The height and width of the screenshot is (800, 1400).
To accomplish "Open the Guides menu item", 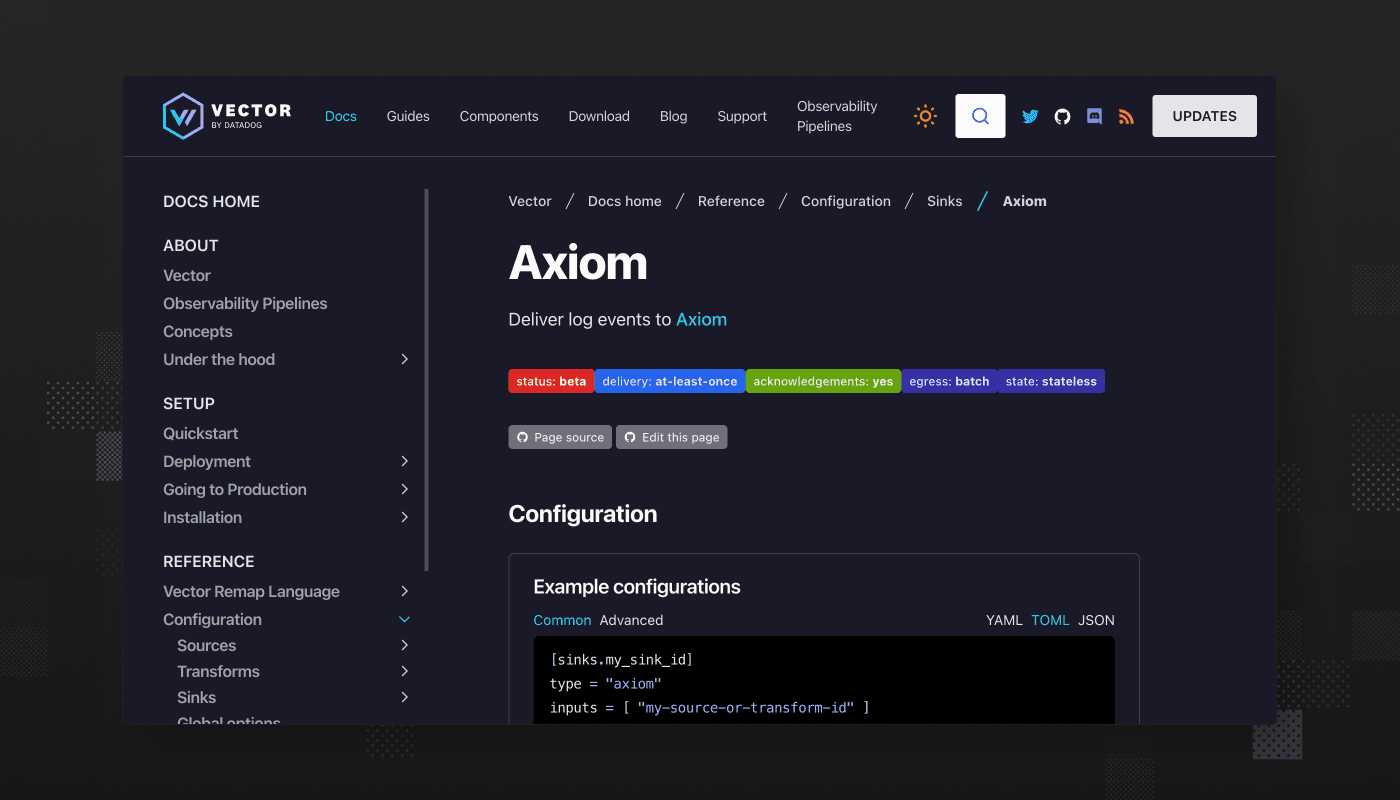I will click(407, 116).
